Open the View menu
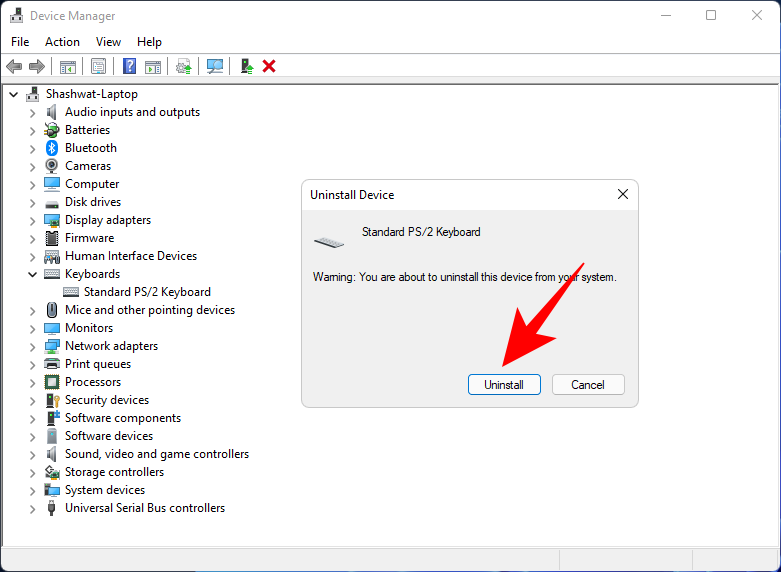Viewport: 781px width, 572px height. coord(108,42)
